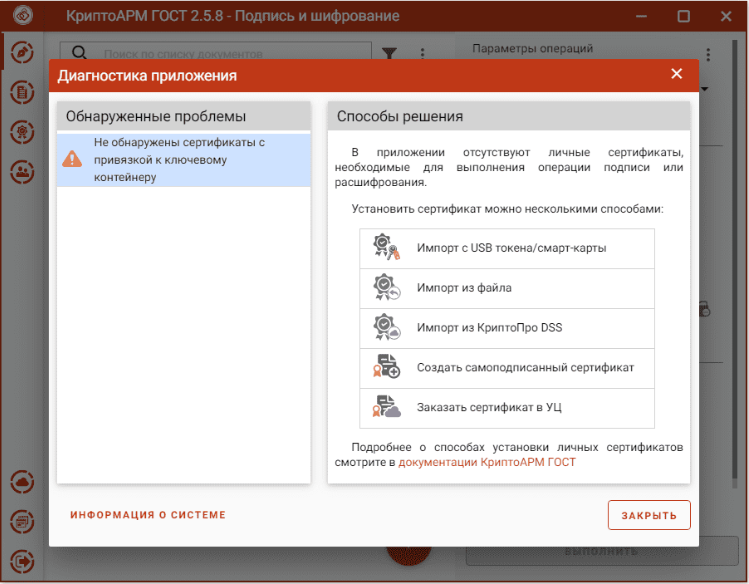Viewport: 749px width, 584px height.
Task: Maximize the КриптоАРМ ГОСТ window
Action: (x=684, y=17)
